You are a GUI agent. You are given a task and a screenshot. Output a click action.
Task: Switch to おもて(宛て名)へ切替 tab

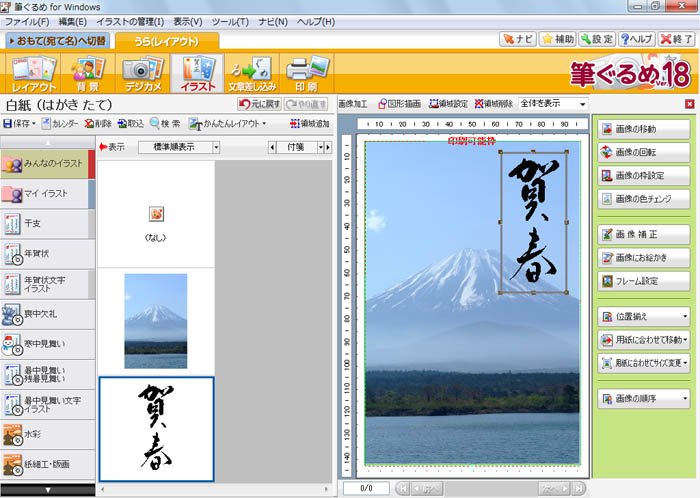[57, 41]
